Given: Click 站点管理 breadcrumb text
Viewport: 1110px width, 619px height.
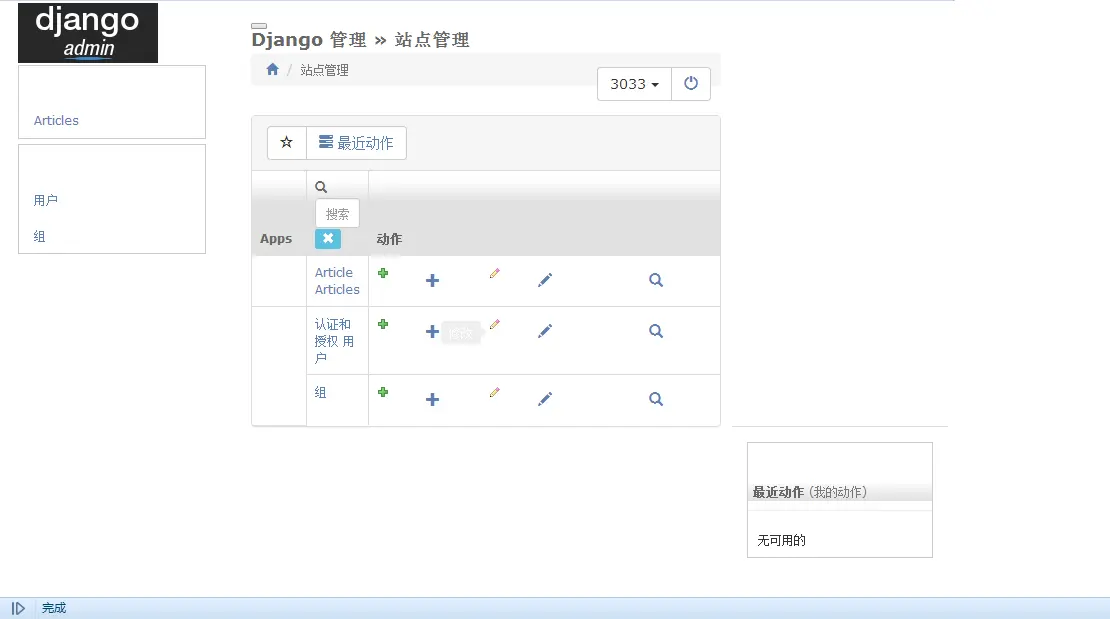Looking at the screenshot, I should 324,70.
